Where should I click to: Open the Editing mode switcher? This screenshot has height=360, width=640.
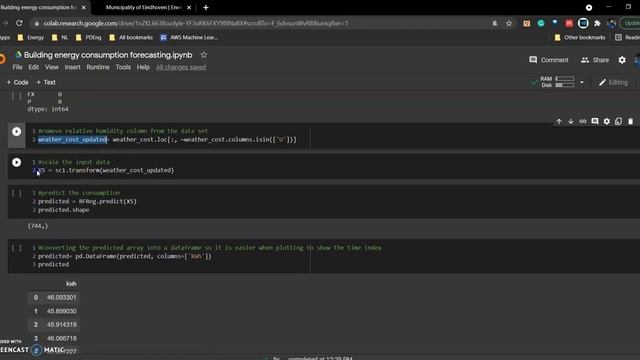click(613, 82)
